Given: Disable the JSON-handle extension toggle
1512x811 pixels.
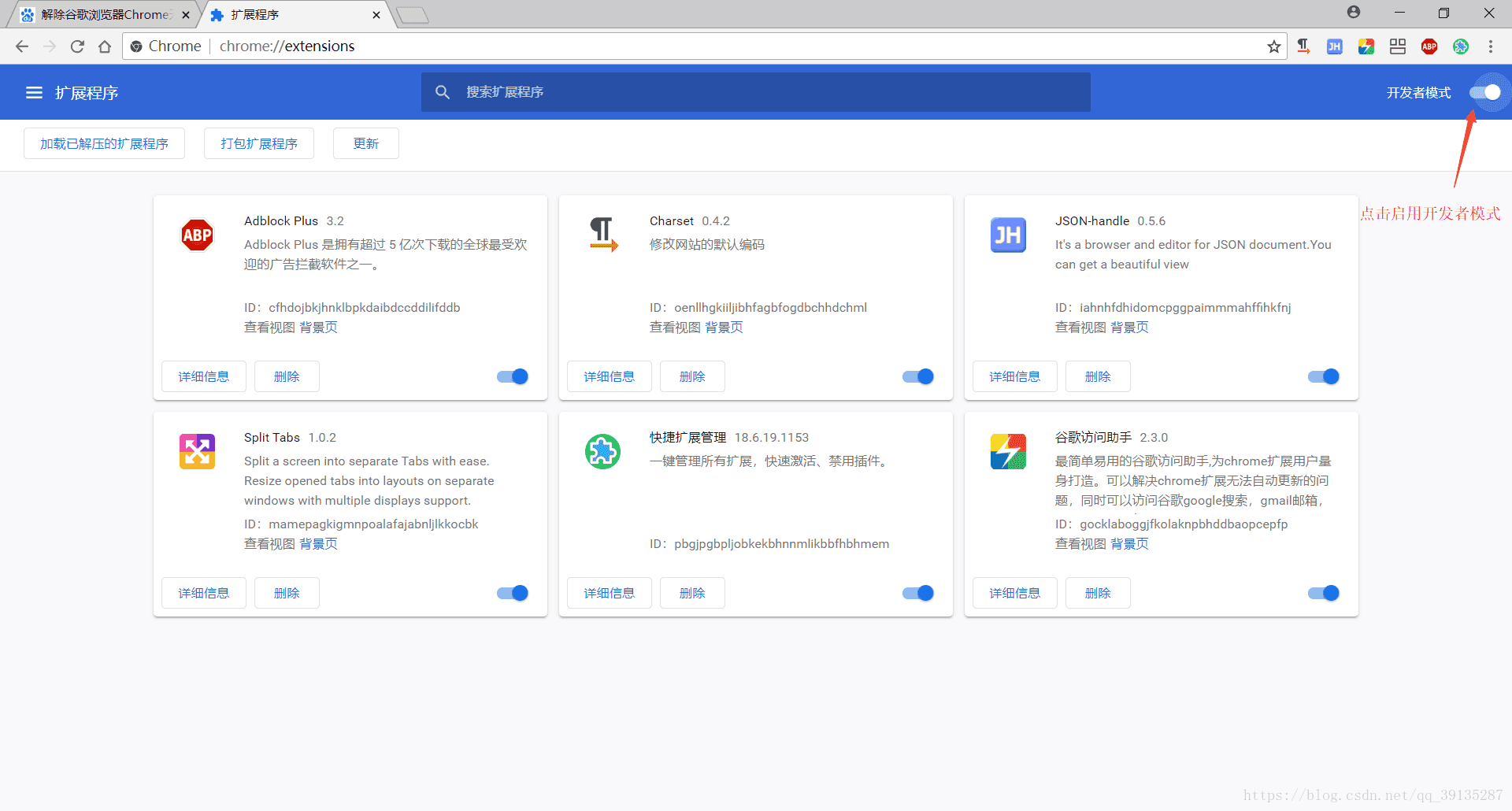Looking at the screenshot, I should [1324, 376].
